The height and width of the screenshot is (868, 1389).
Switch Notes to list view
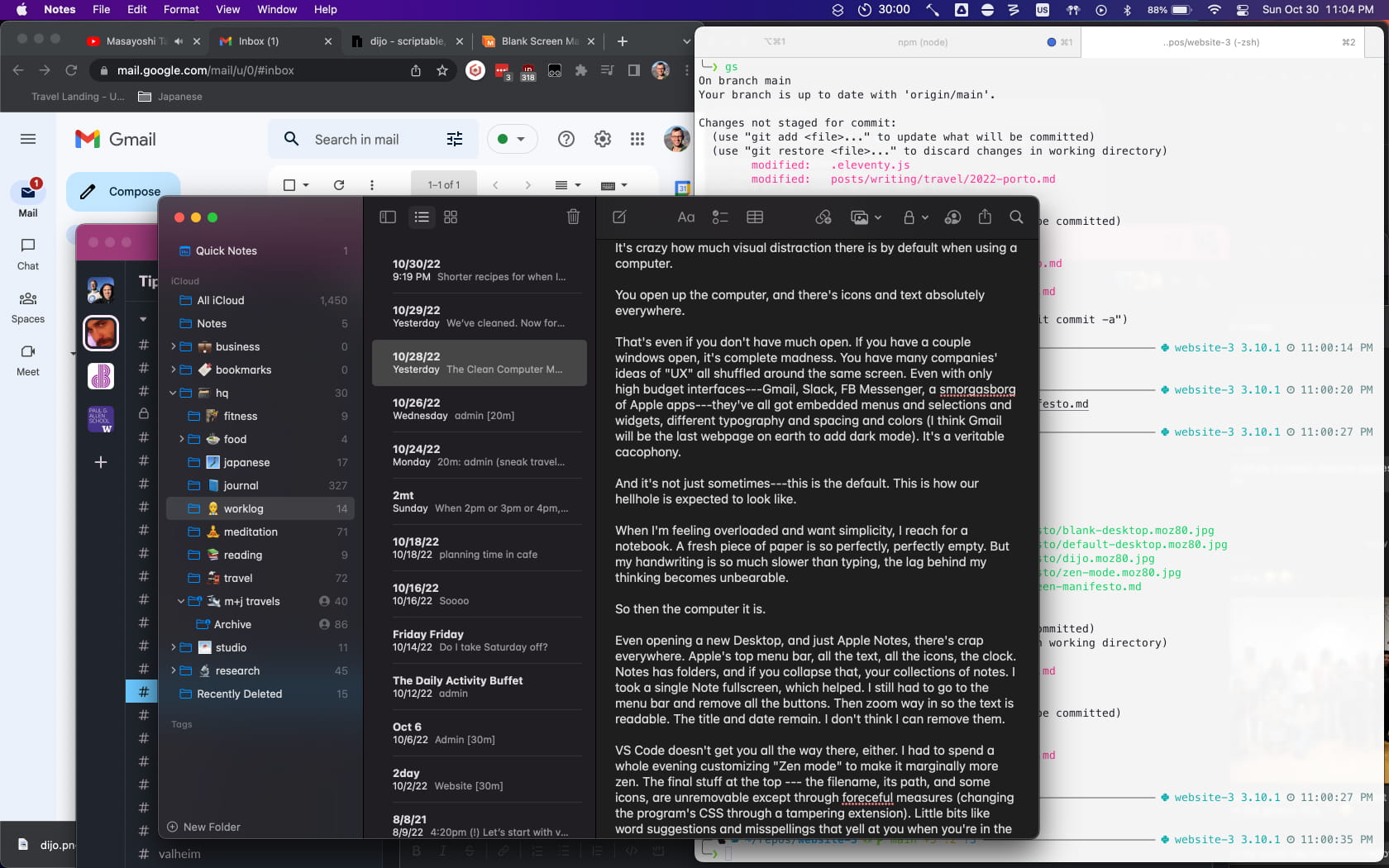[x=422, y=217]
